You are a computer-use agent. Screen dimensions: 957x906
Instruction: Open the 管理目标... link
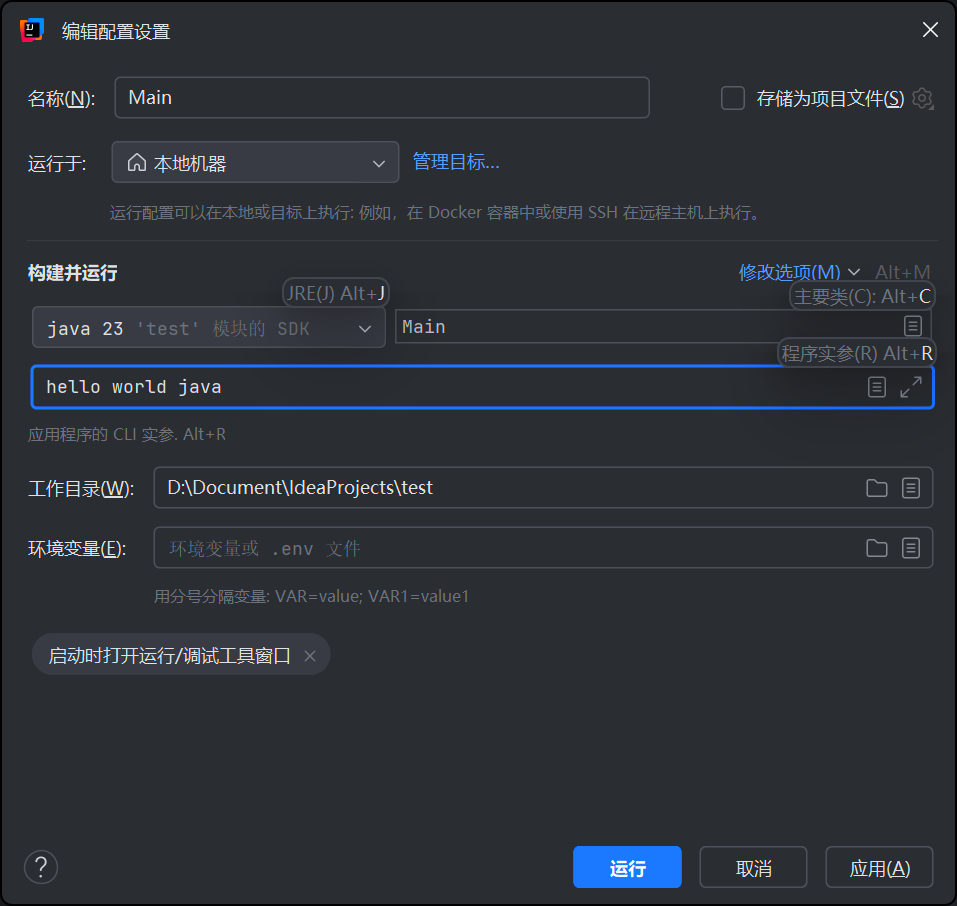[x=456, y=162]
